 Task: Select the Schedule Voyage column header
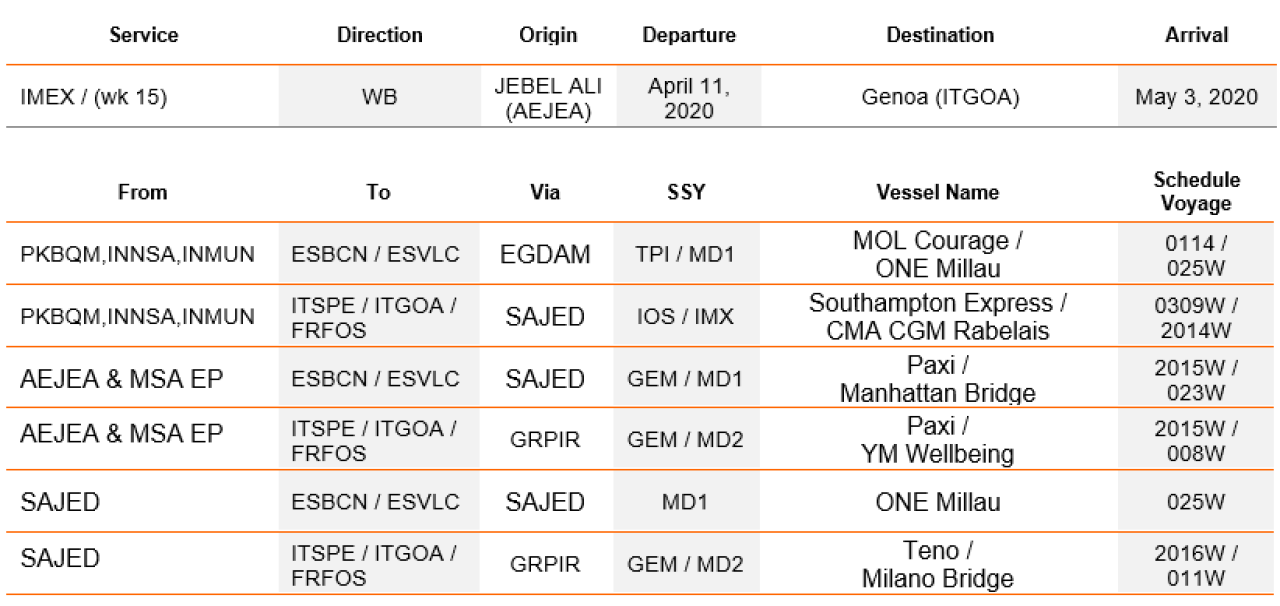coord(1196,192)
